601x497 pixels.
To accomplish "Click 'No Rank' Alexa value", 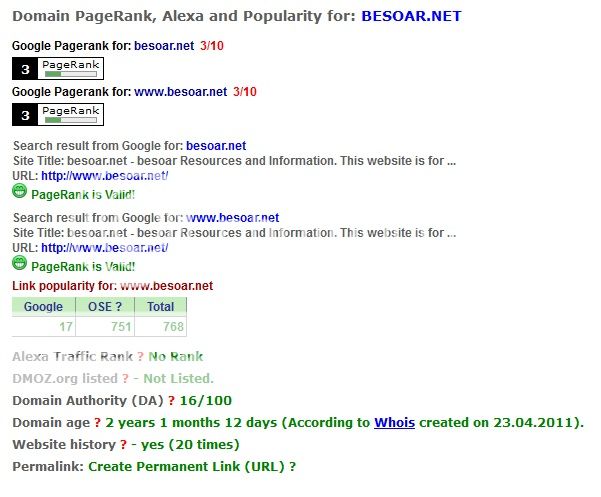I will tap(176, 357).
